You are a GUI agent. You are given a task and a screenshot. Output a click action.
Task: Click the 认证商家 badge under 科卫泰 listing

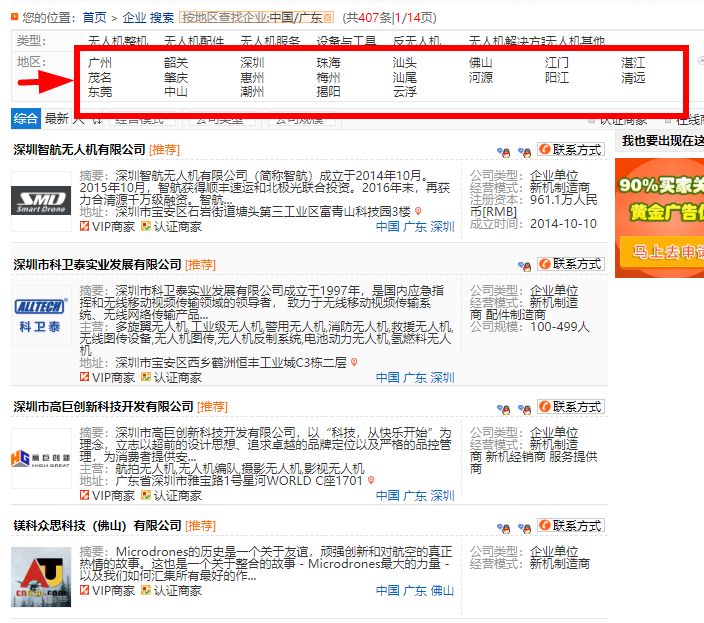point(170,378)
